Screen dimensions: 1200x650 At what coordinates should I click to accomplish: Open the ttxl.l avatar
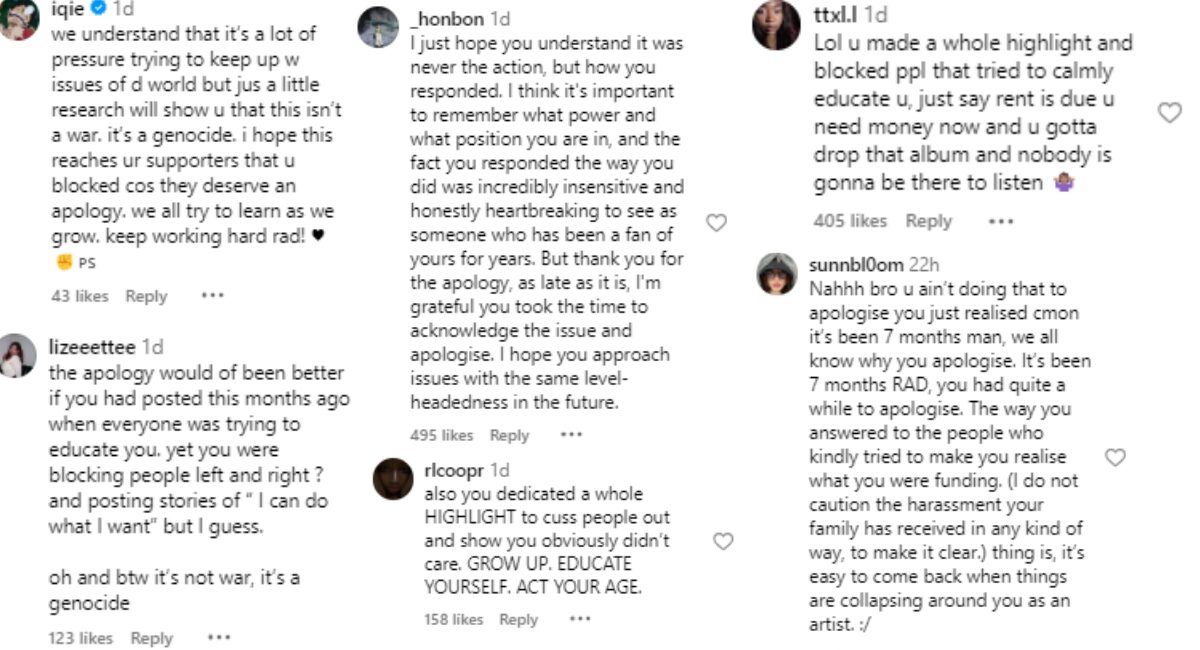click(x=776, y=25)
